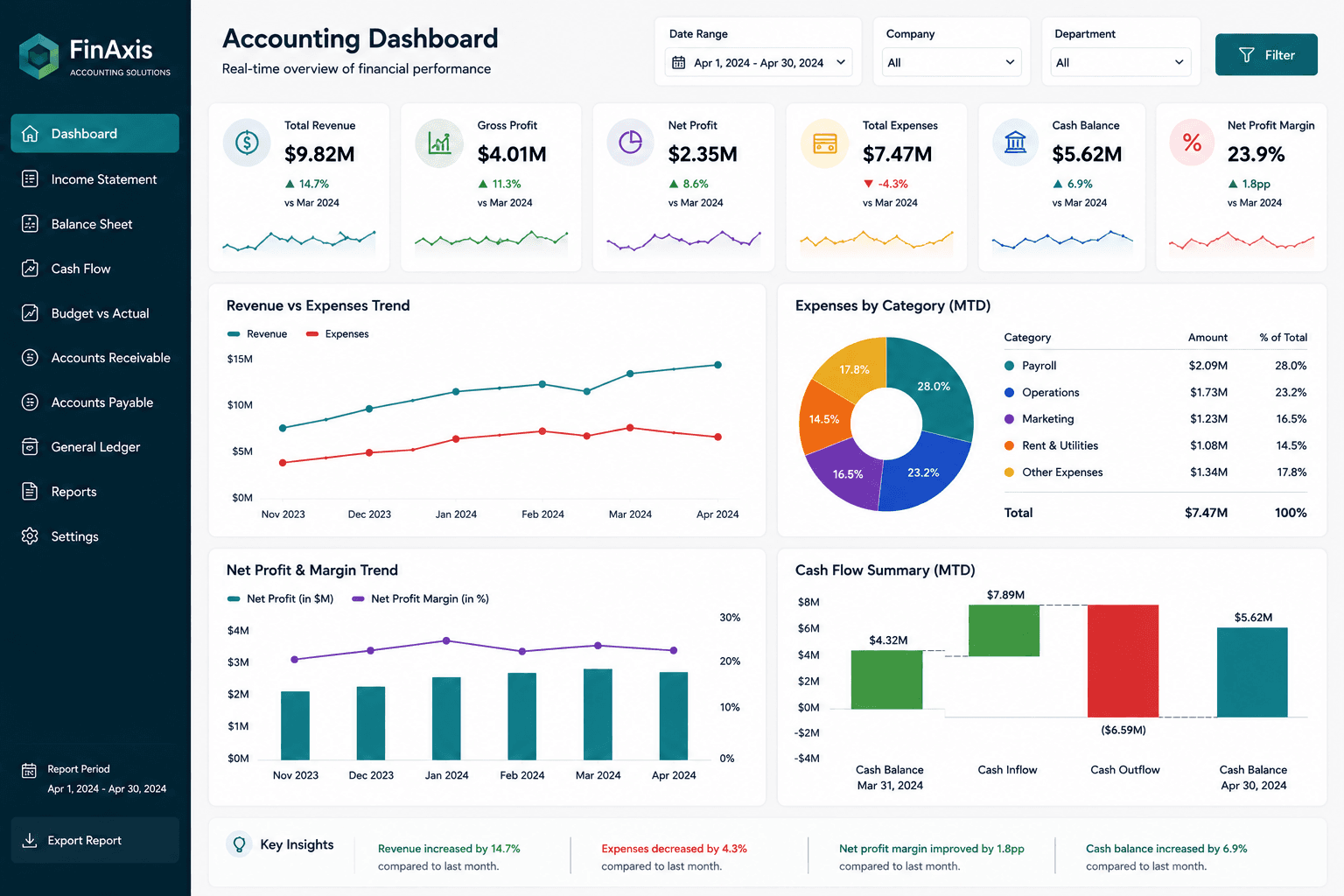Click the Balance Sheet sidebar icon
Image resolution: width=1344 pixels, height=896 pixels.
pyautogui.click(x=30, y=224)
